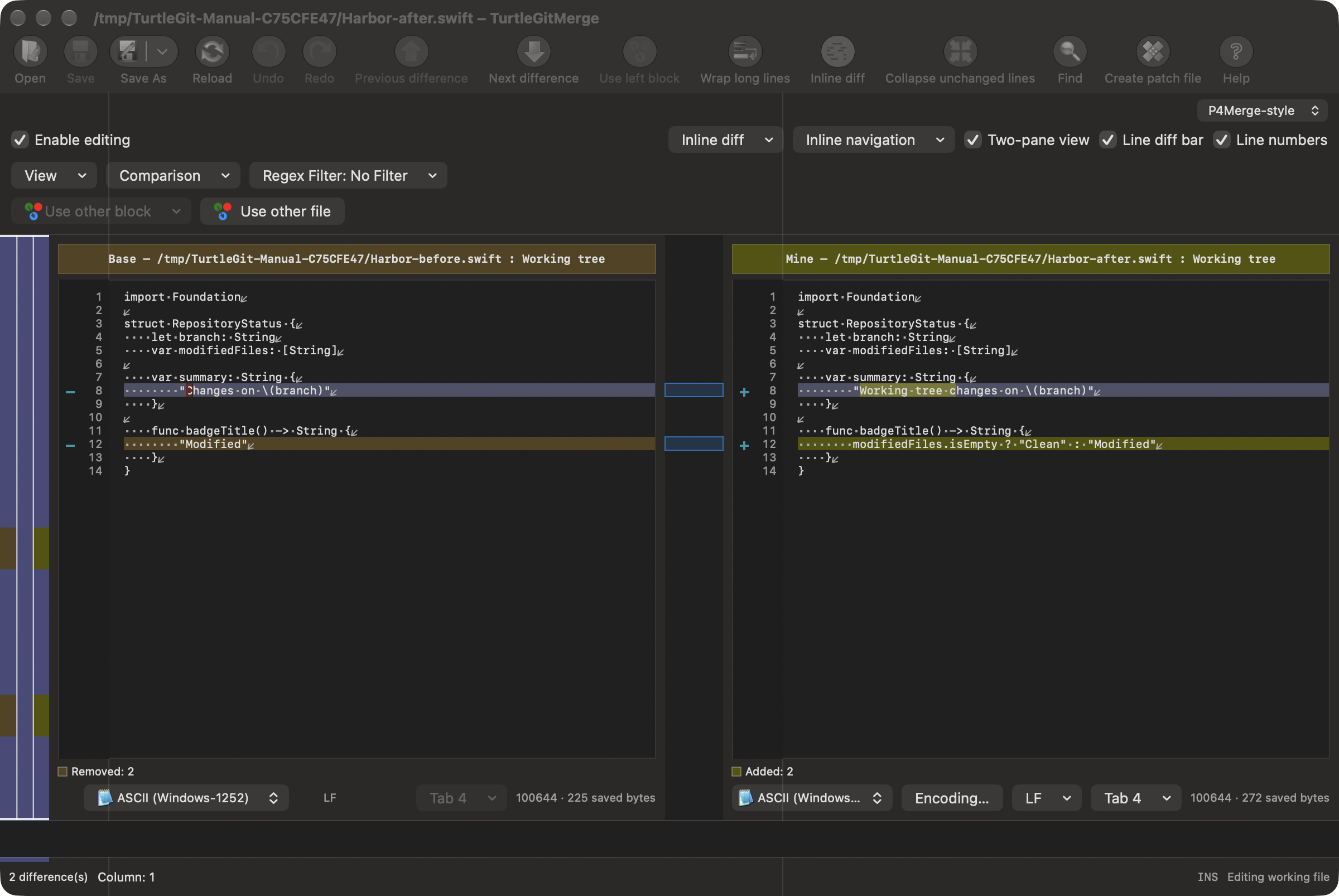Click Base line 3 struct RepositoryStatus
The image size is (1339, 896).
tap(210, 324)
